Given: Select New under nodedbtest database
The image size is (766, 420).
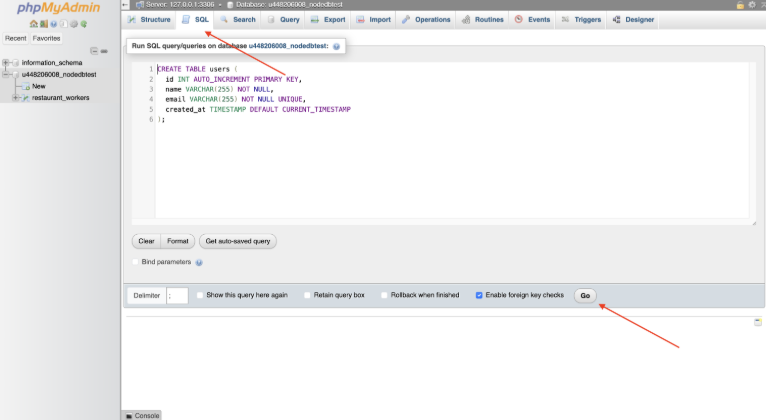Looking at the screenshot, I should point(38,86).
